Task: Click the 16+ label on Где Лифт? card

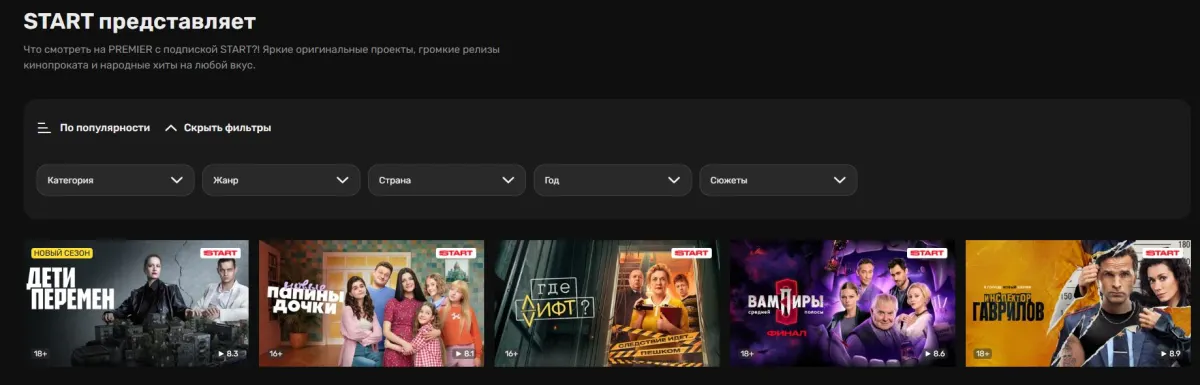Action: point(512,354)
